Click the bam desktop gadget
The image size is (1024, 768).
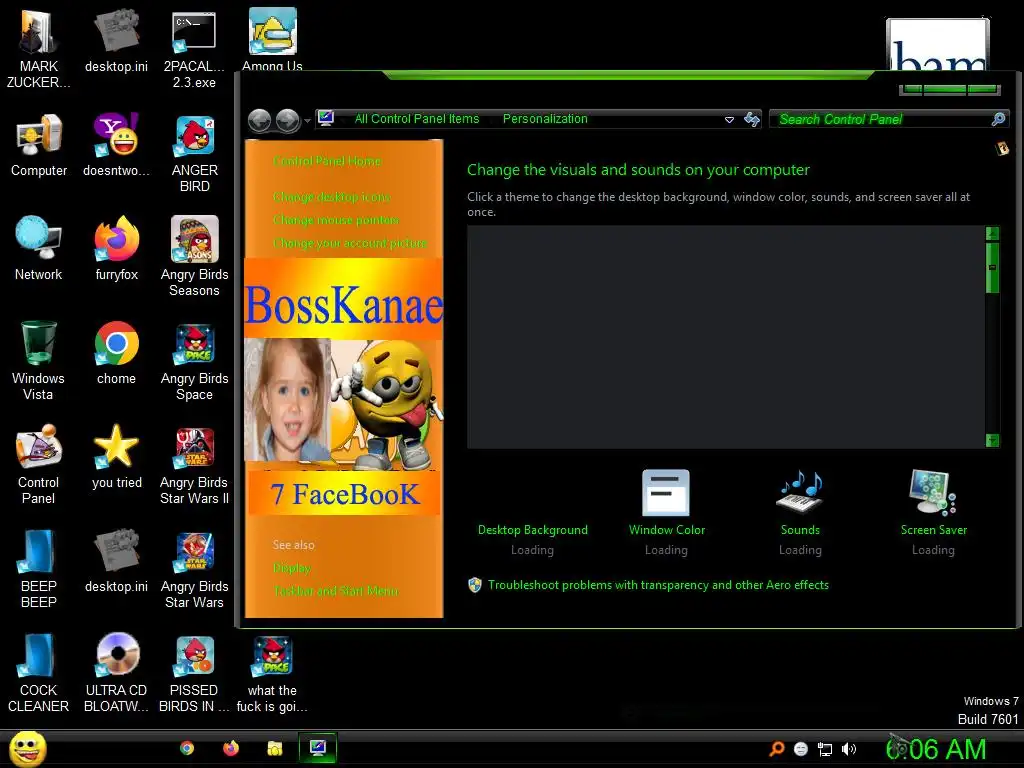(x=937, y=44)
